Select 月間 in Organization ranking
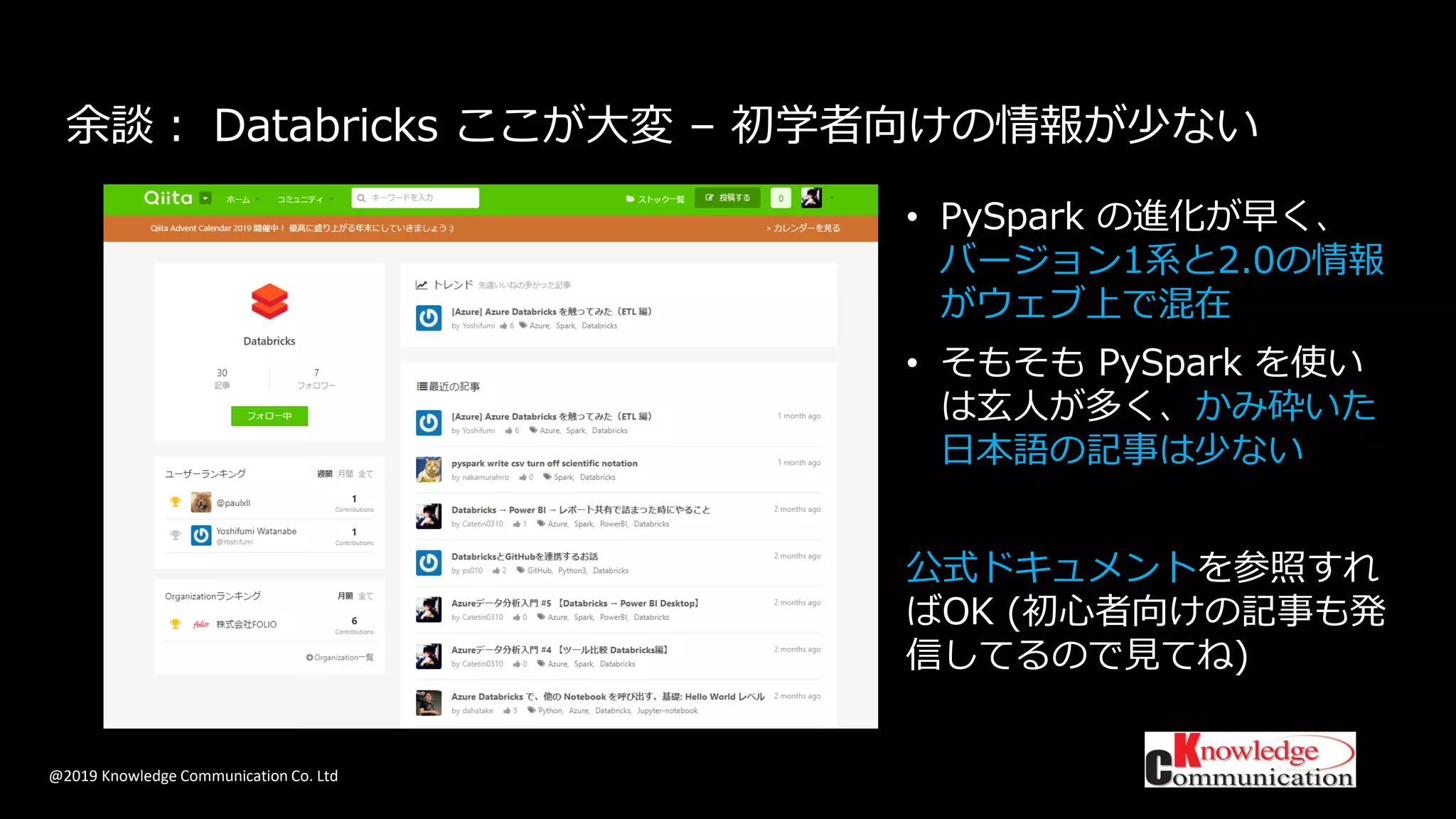 point(346,596)
